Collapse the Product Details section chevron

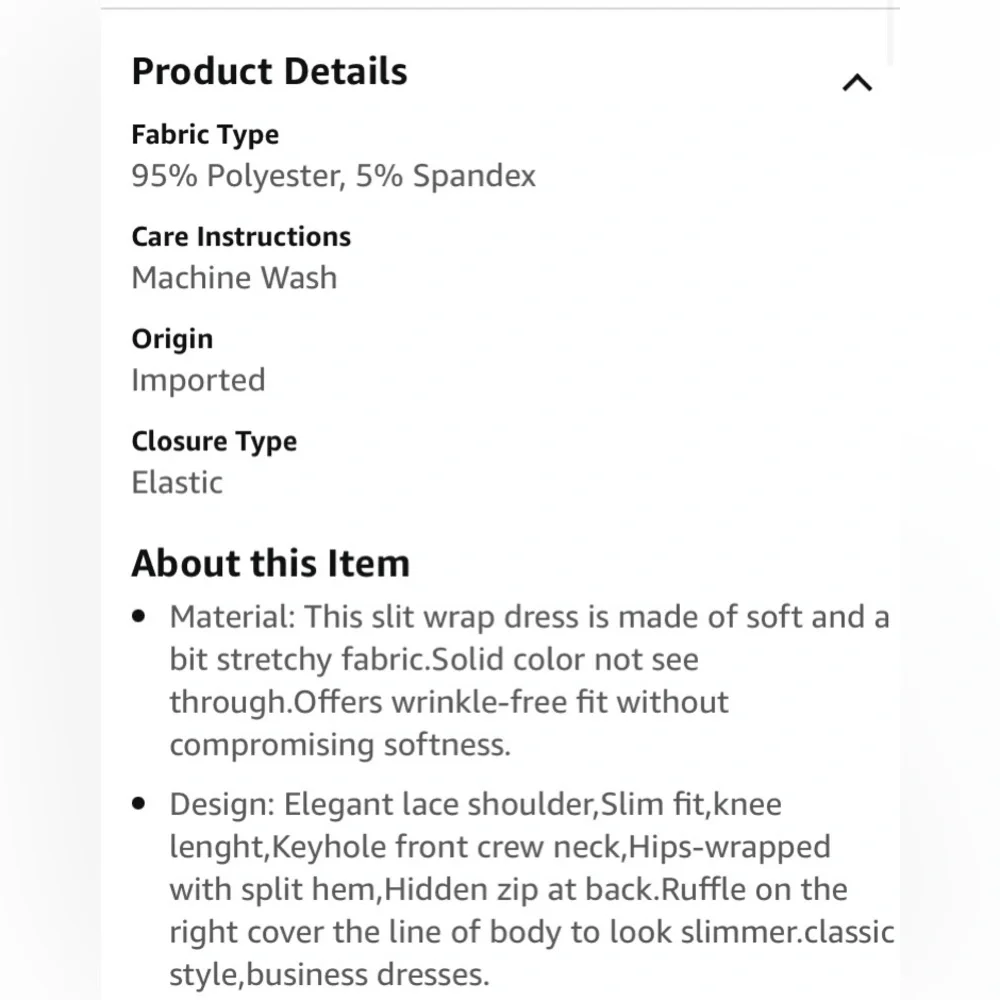tap(857, 83)
